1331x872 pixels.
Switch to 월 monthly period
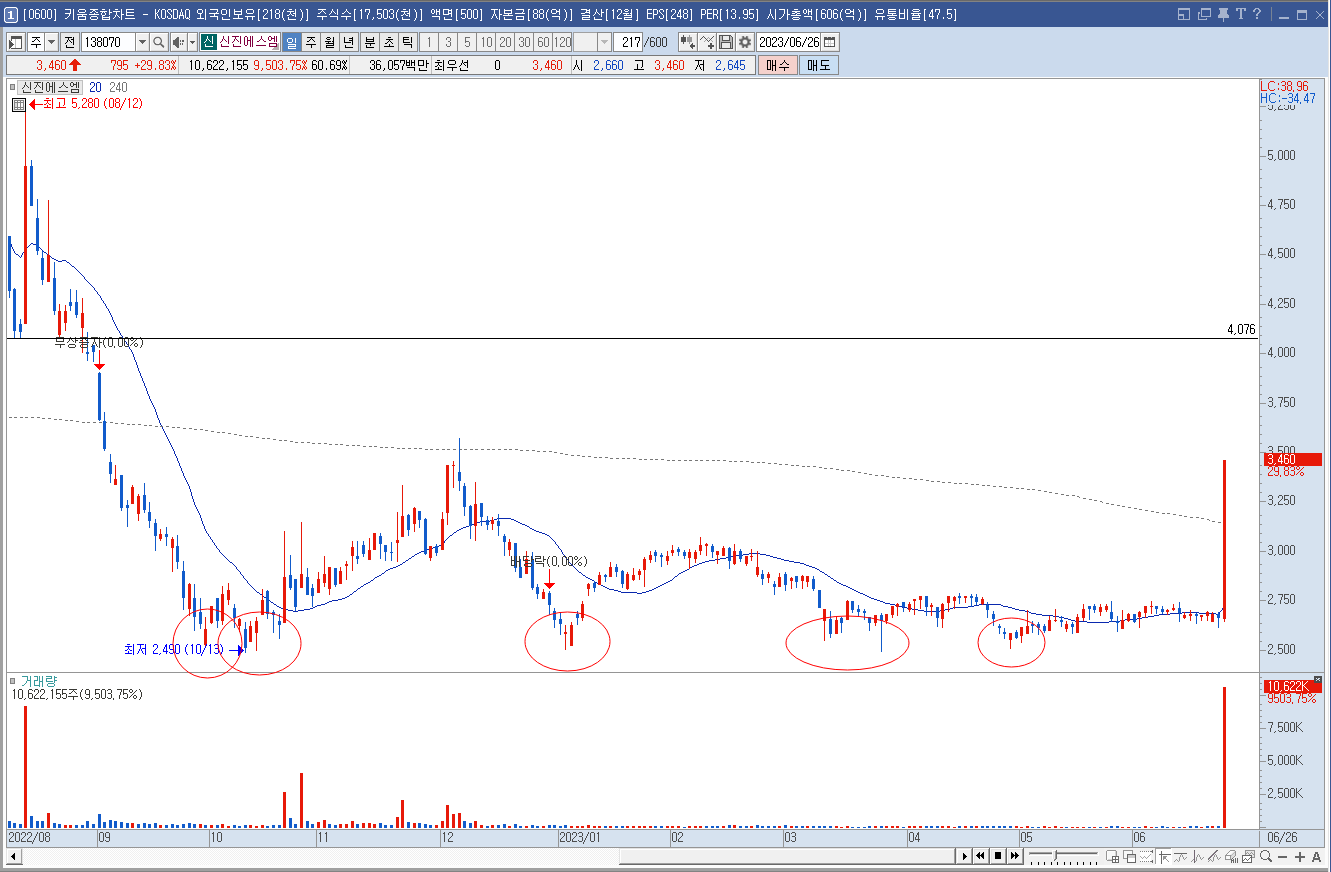(329, 42)
